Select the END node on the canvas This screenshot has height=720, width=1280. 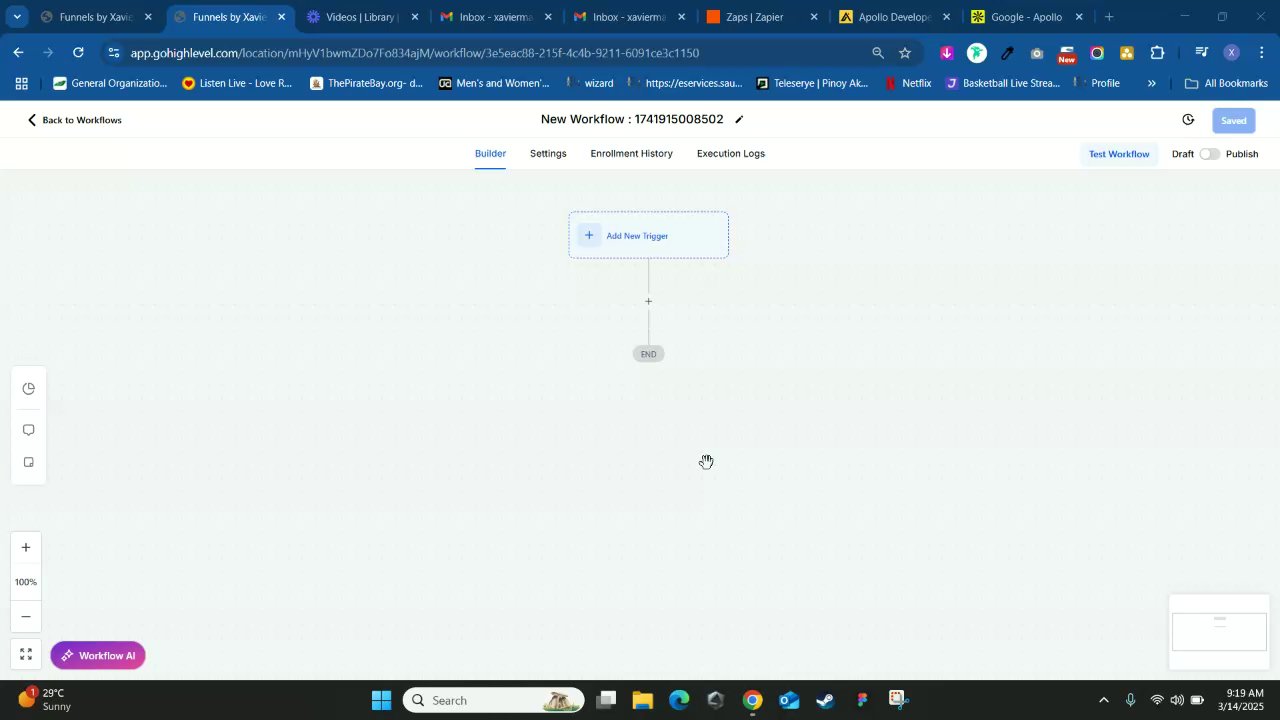point(648,354)
